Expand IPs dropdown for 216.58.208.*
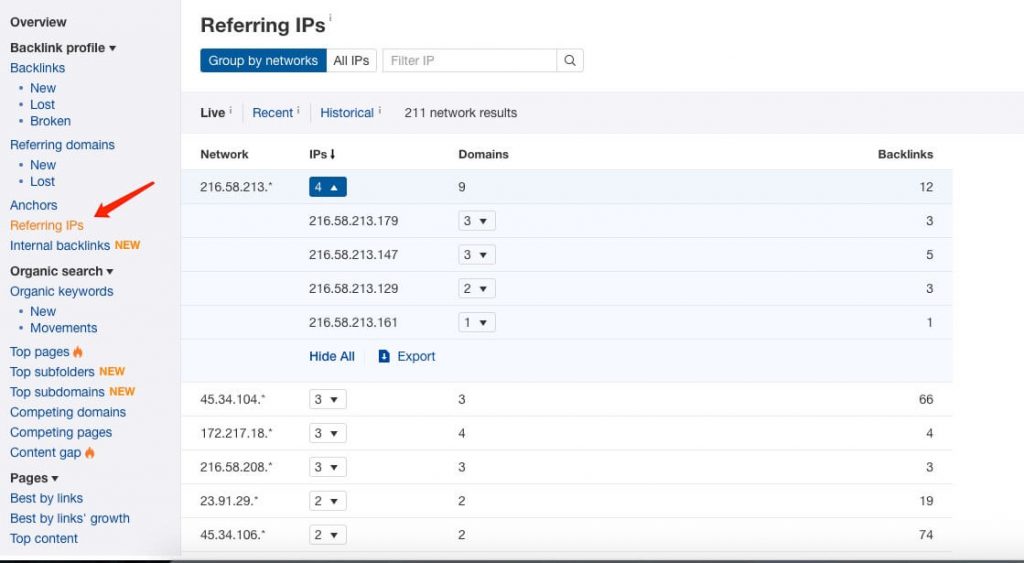This screenshot has height=563, width=1024. point(328,467)
